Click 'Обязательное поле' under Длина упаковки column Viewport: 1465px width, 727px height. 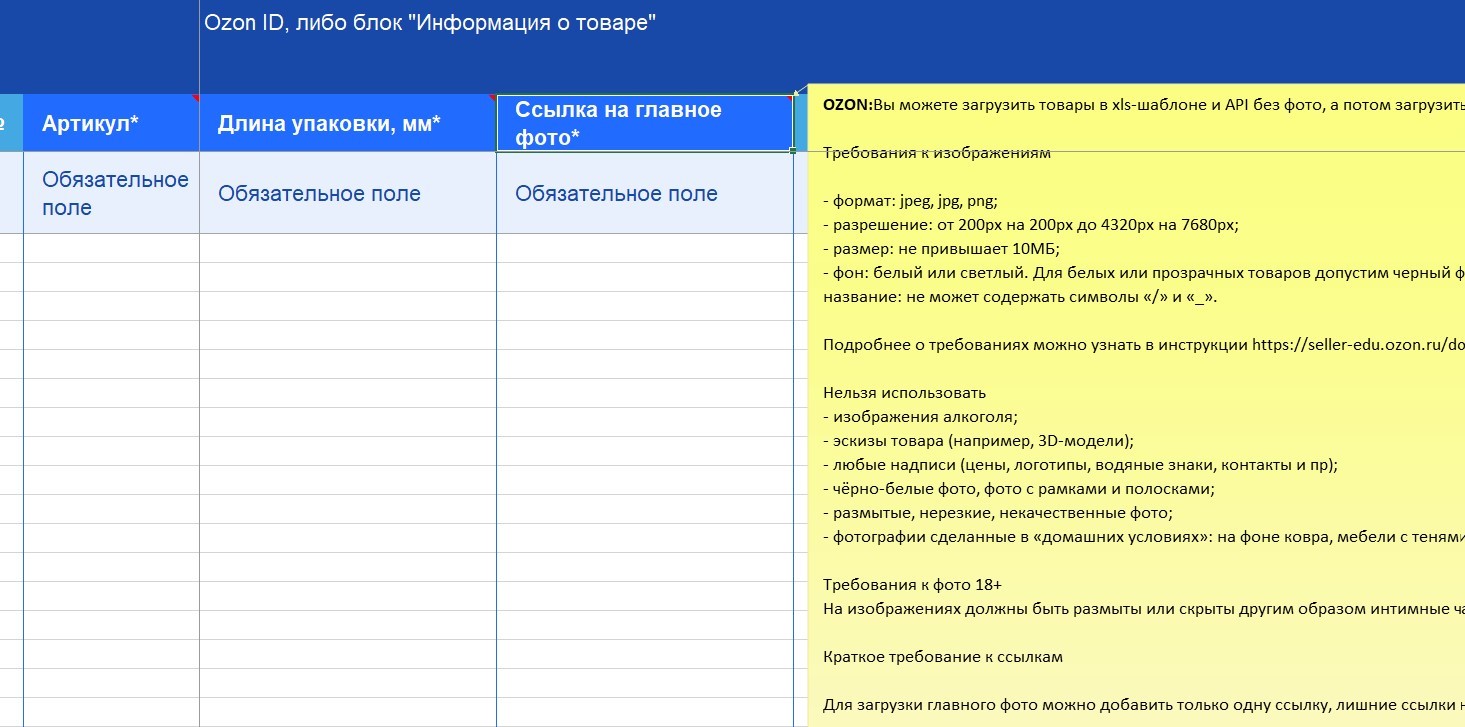348,193
